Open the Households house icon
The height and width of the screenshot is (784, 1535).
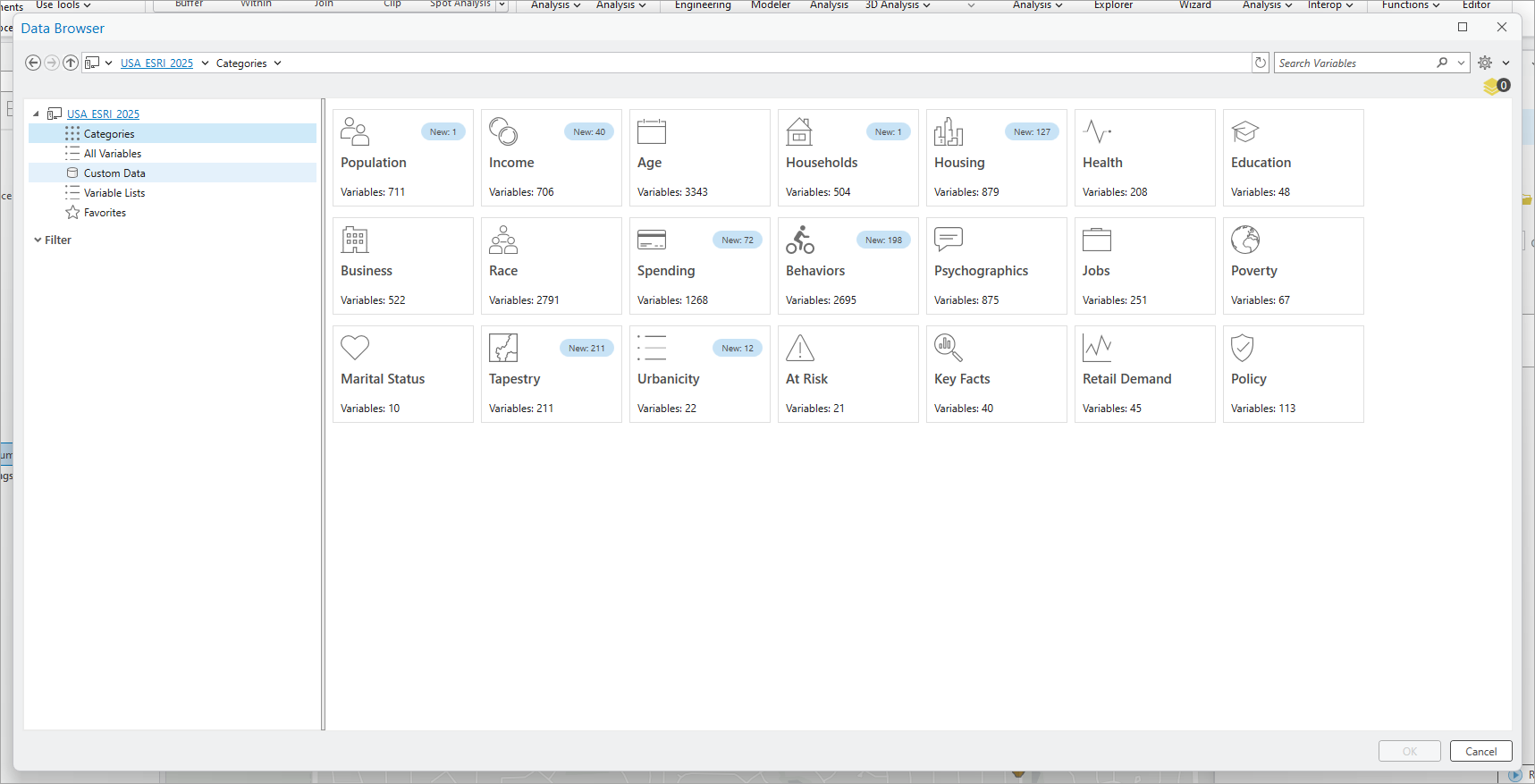[799, 131]
